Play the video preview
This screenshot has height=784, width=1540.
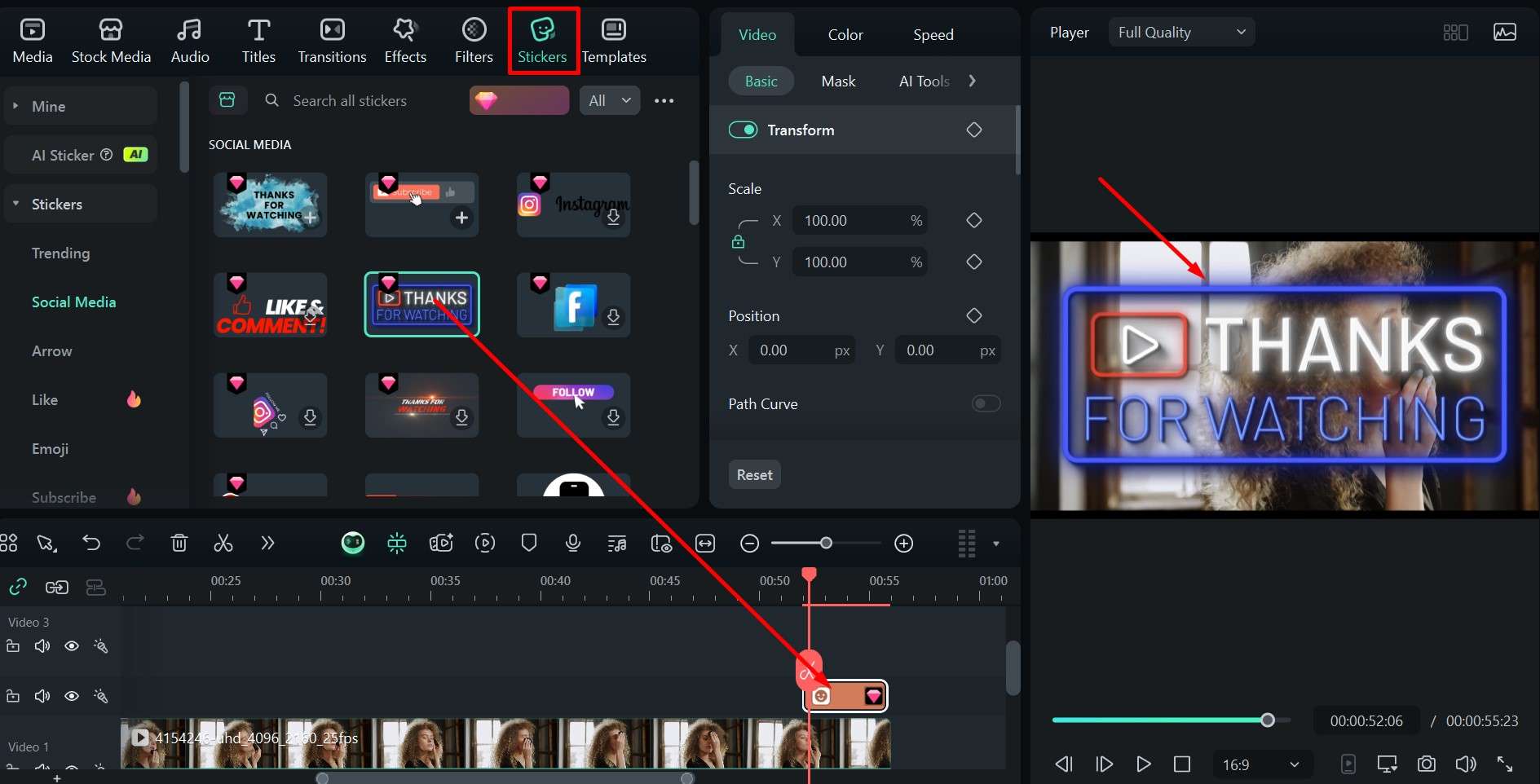click(x=1144, y=764)
